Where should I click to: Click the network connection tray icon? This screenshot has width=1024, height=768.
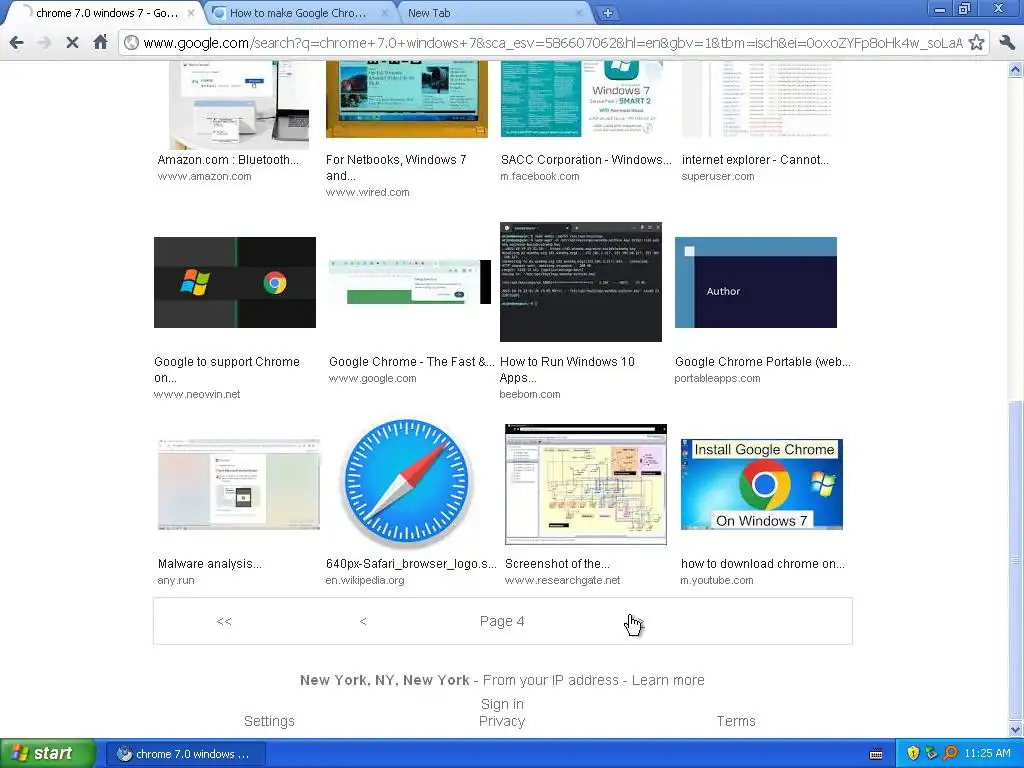tap(931, 754)
